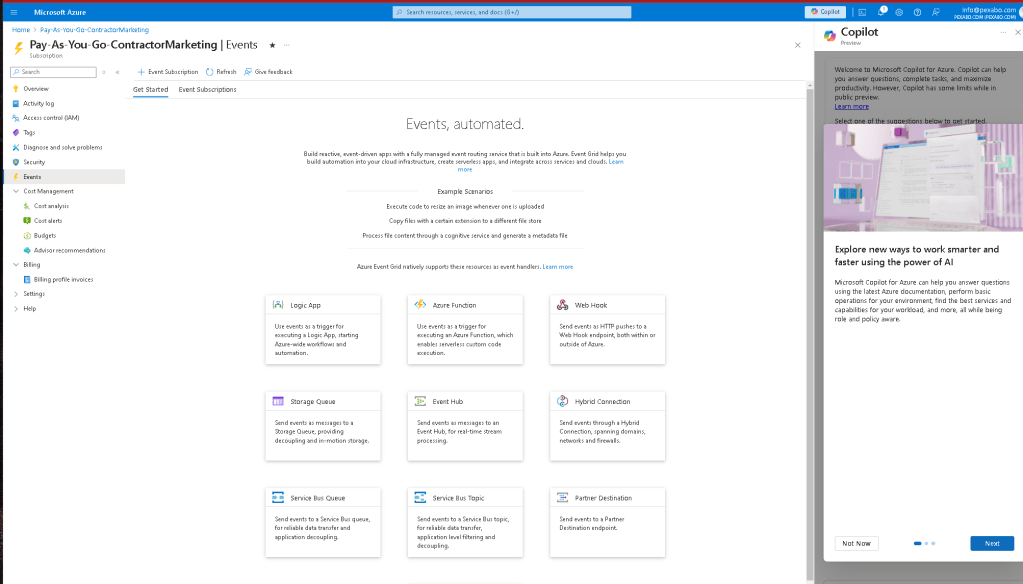Select the Get Started tab
The height and width of the screenshot is (584, 1023).
[151, 89]
